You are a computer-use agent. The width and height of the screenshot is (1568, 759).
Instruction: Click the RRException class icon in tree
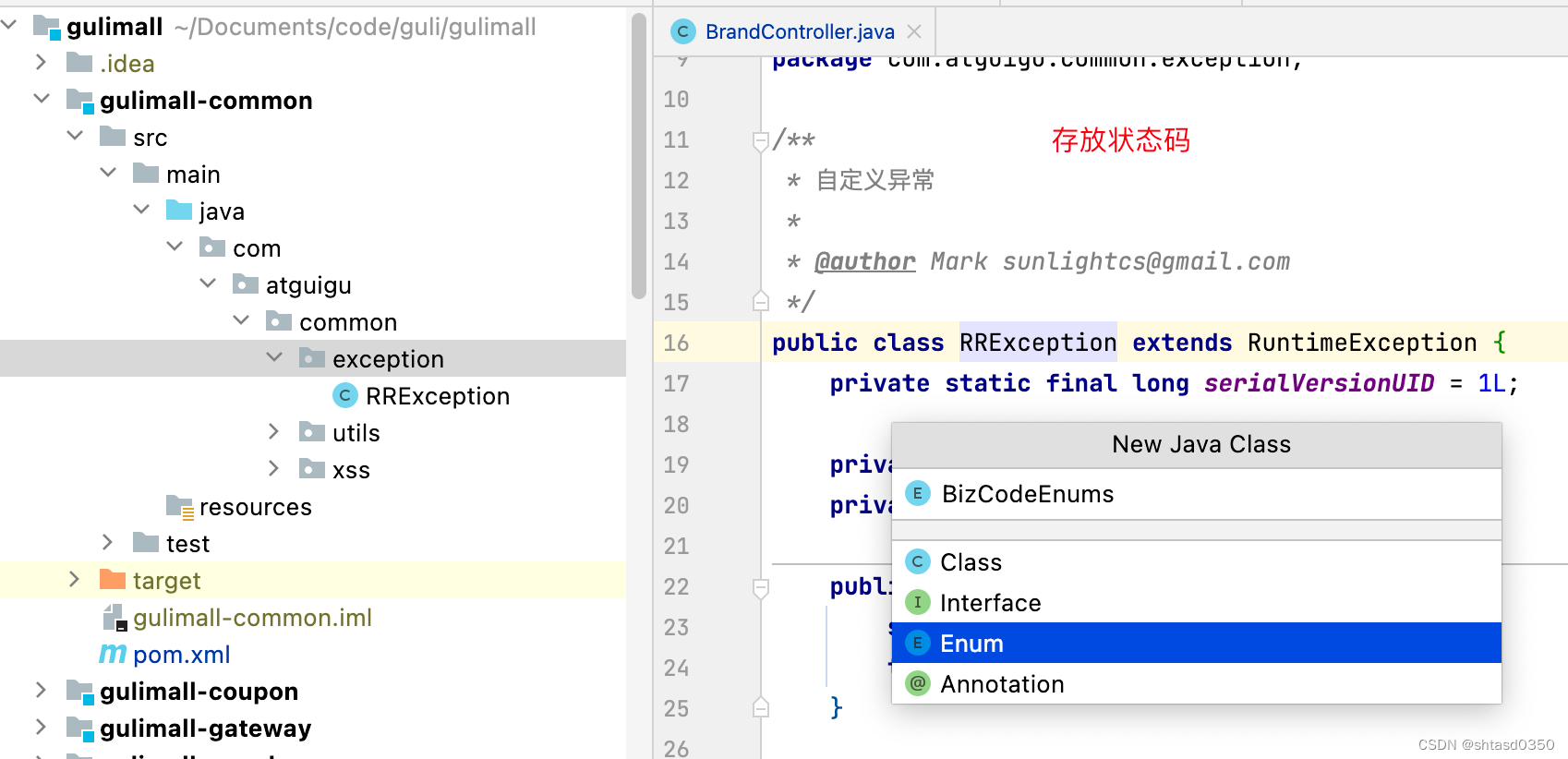point(345,395)
